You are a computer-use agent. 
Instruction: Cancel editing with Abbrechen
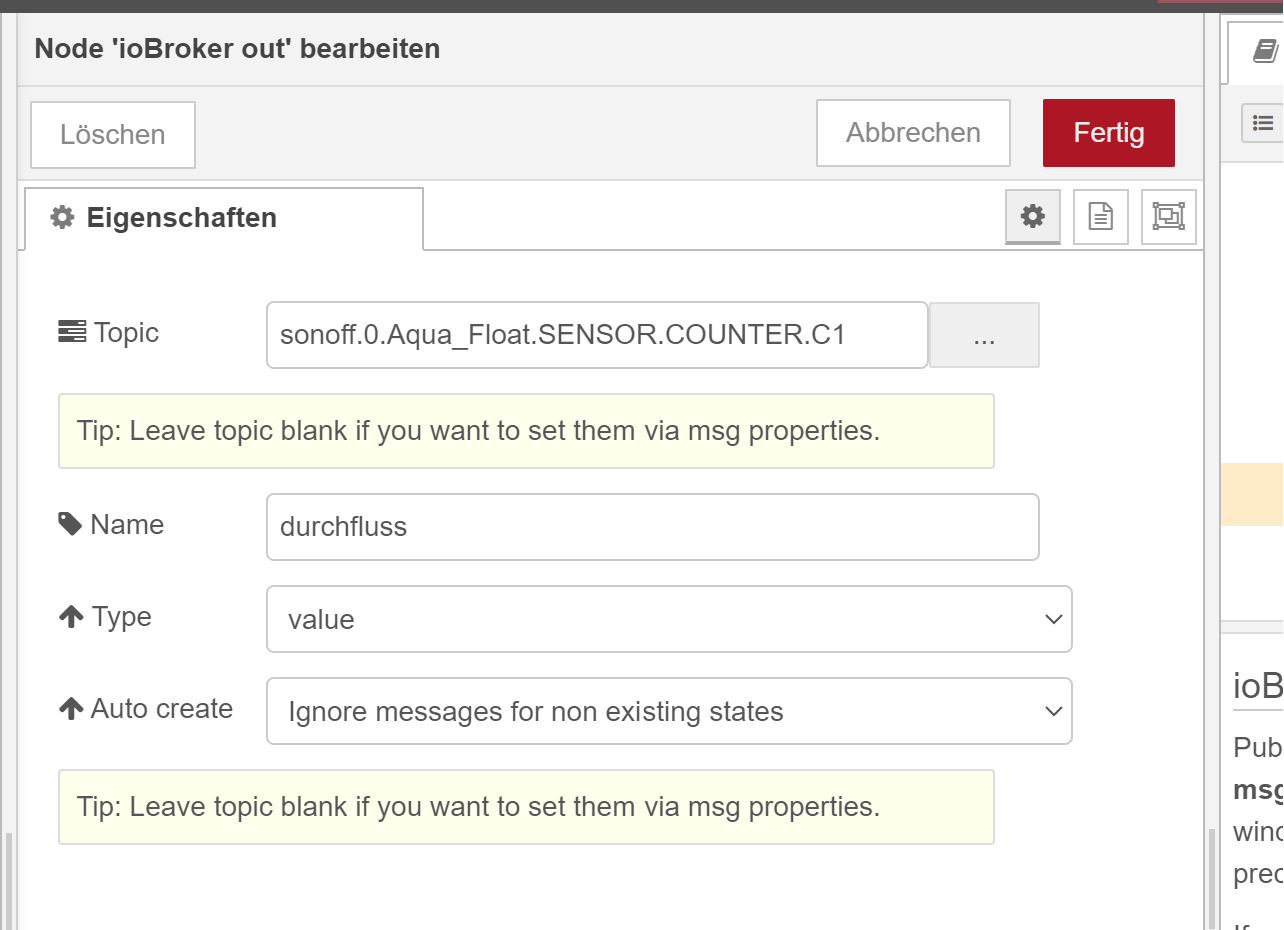pos(913,133)
